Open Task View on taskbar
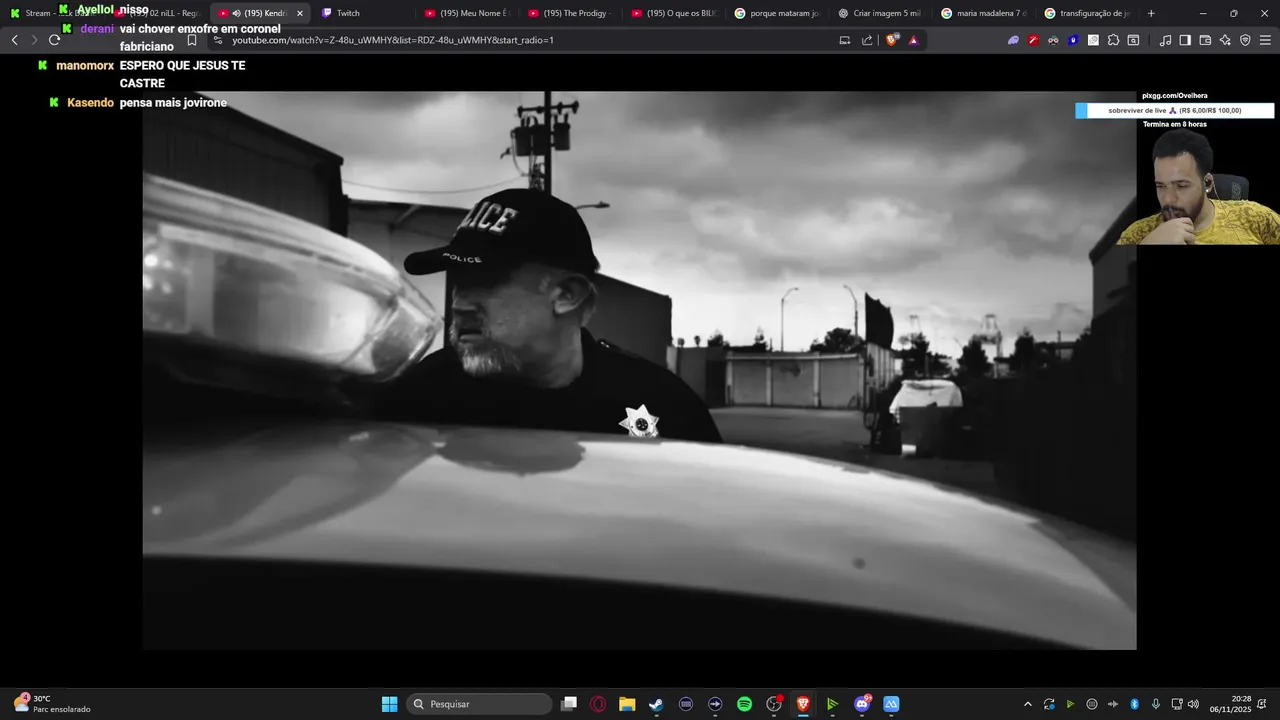 569,704
